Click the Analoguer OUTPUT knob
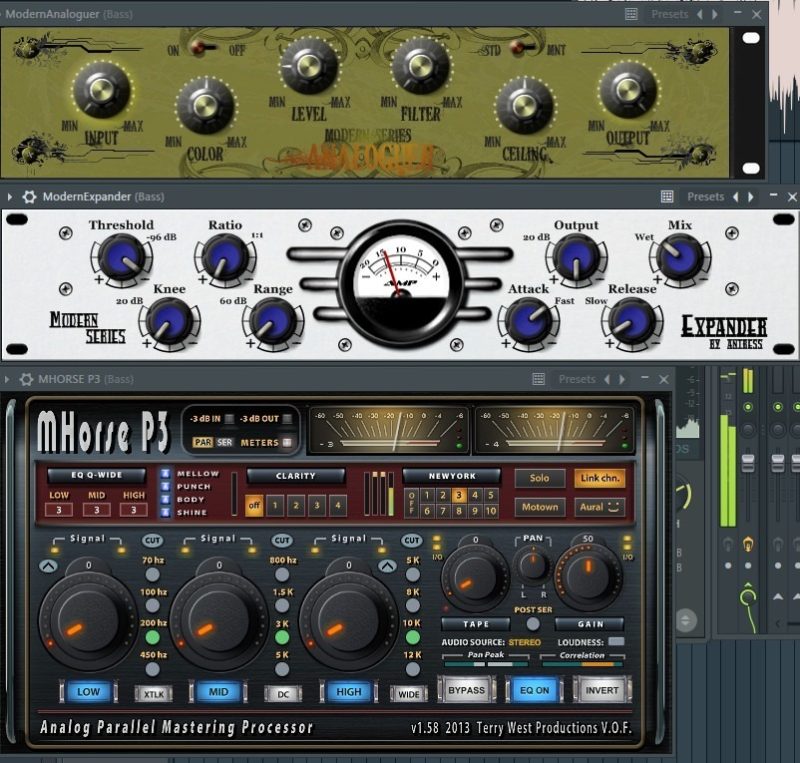Screen dimensions: 800x763 [628, 90]
